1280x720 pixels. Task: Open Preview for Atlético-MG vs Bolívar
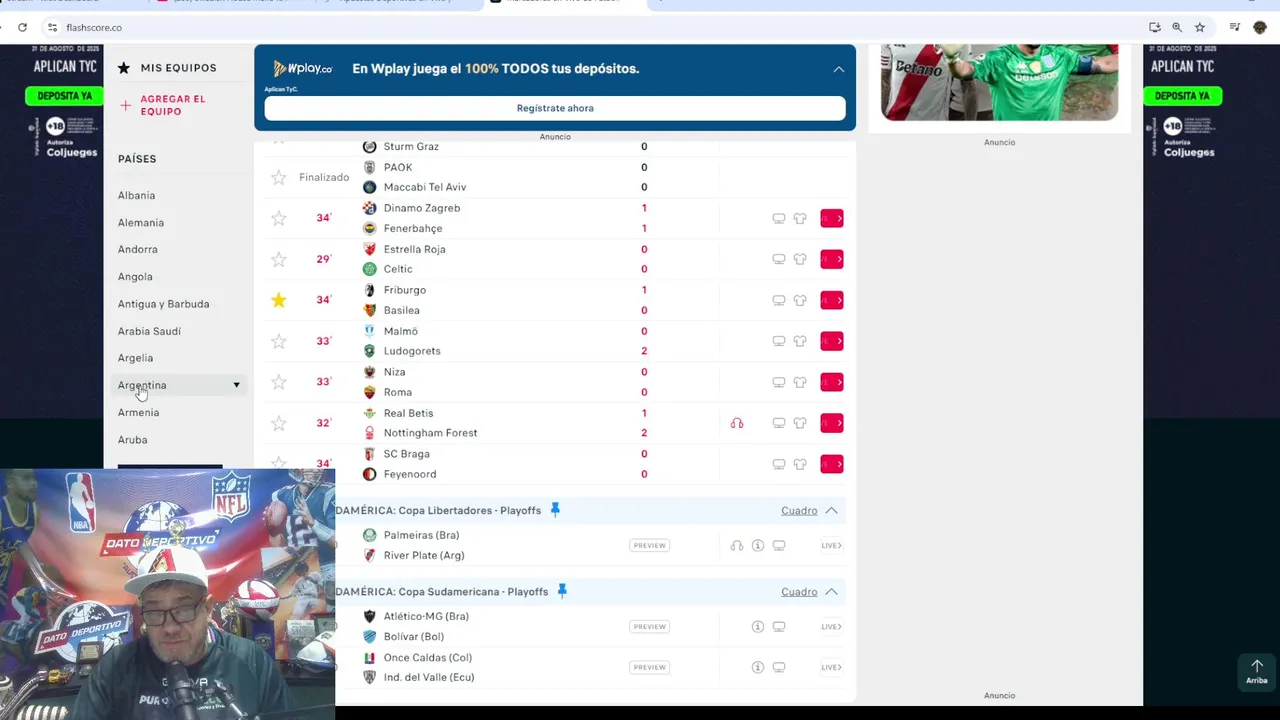[649, 627]
